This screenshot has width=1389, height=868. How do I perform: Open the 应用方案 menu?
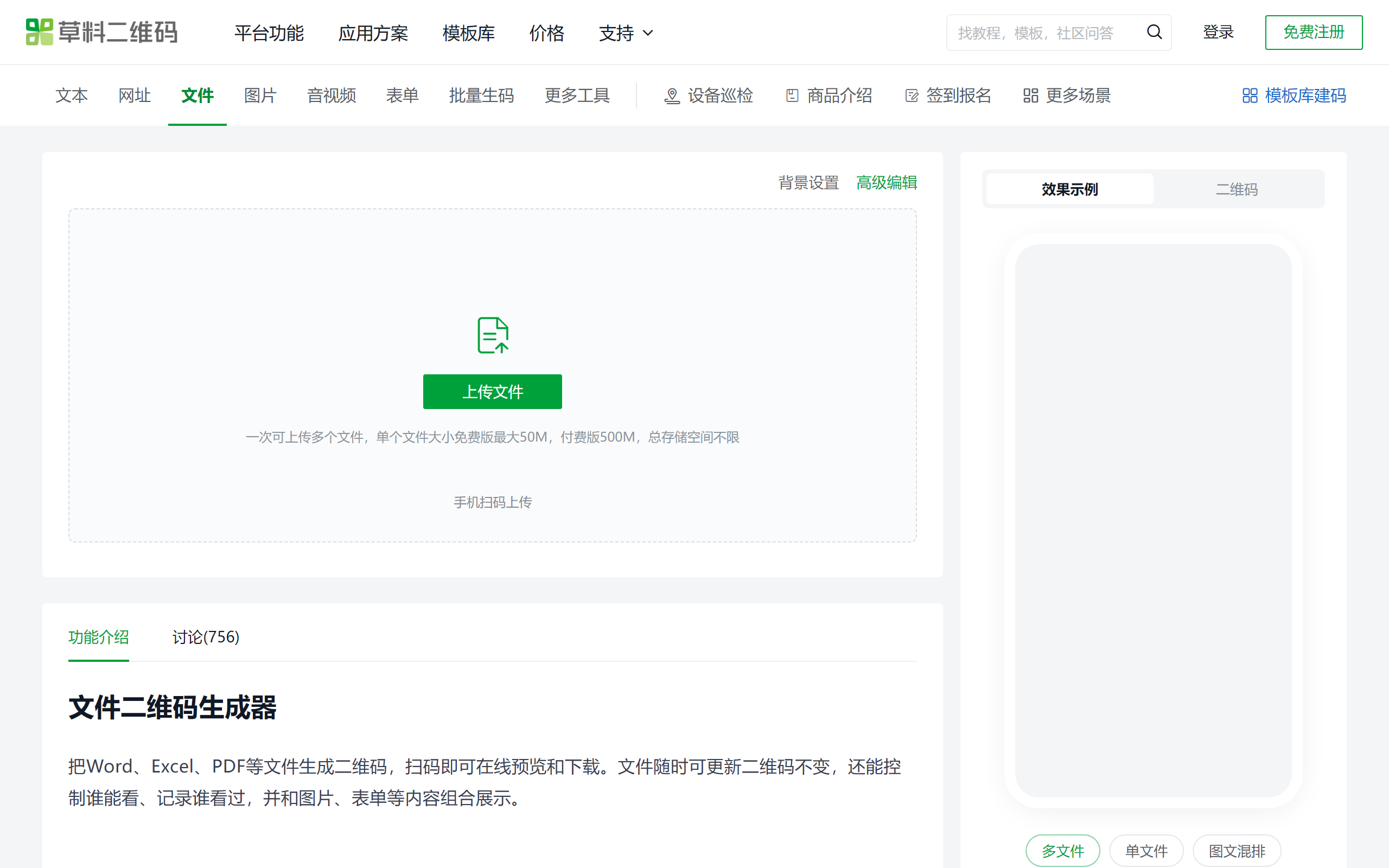pyautogui.click(x=373, y=33)
